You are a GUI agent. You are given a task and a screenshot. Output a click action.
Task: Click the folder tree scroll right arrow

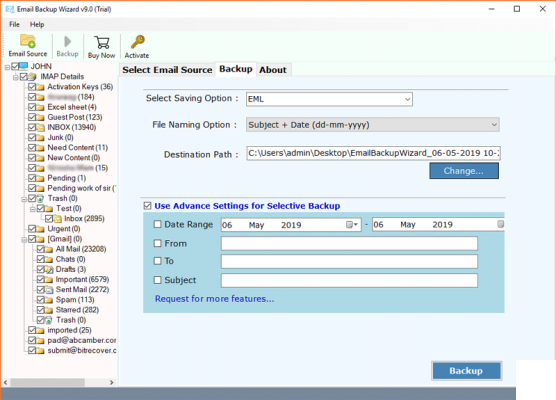tap(112, 382)
